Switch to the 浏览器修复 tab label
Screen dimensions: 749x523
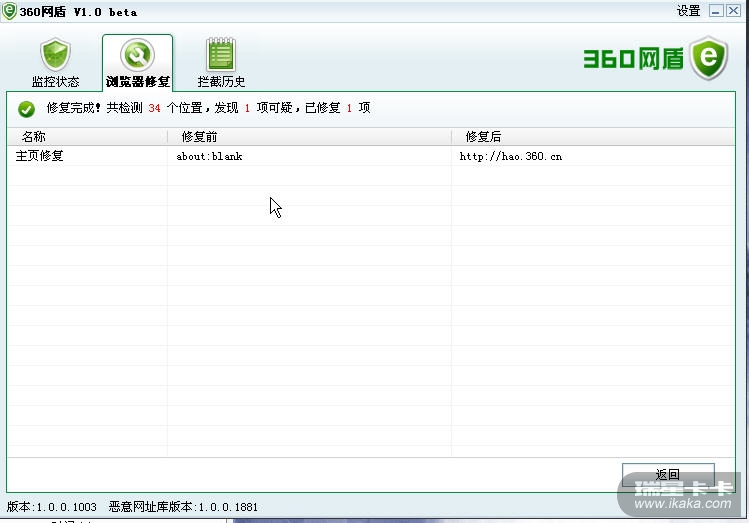138,82
